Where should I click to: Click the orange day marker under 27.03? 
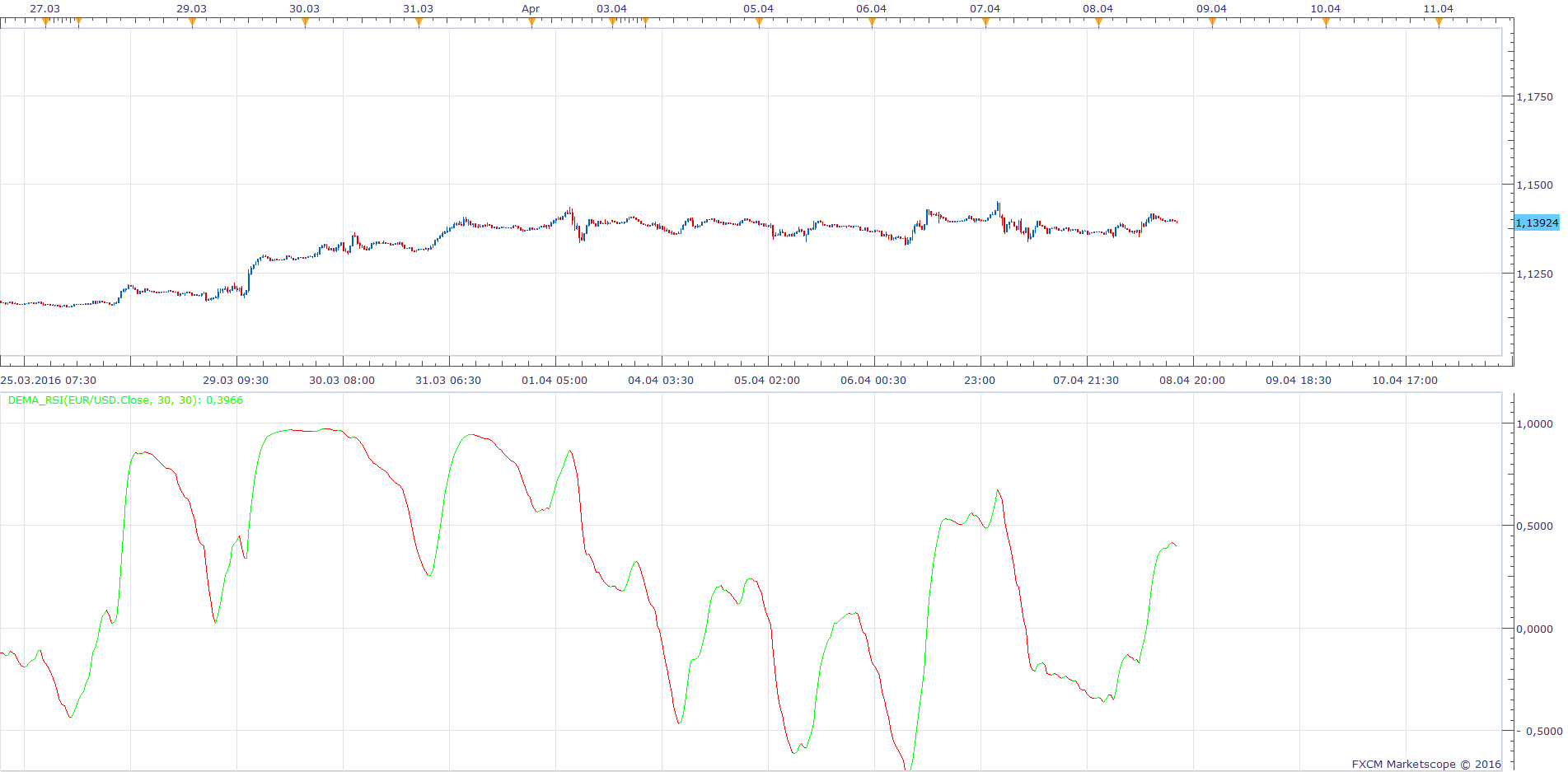[x=45, y=23]
